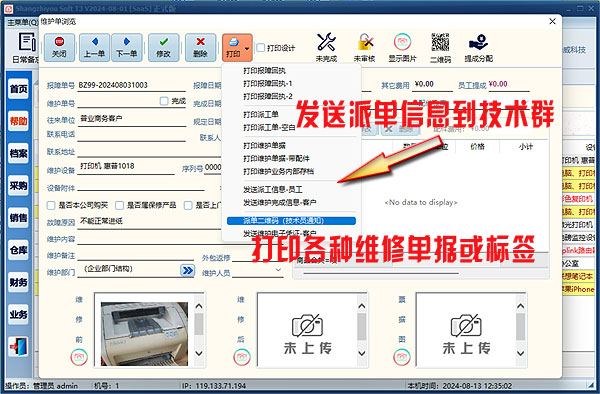Expand the 维护人员 dropdown
This screenshot has width=600, height=394.
pos(278,270)
